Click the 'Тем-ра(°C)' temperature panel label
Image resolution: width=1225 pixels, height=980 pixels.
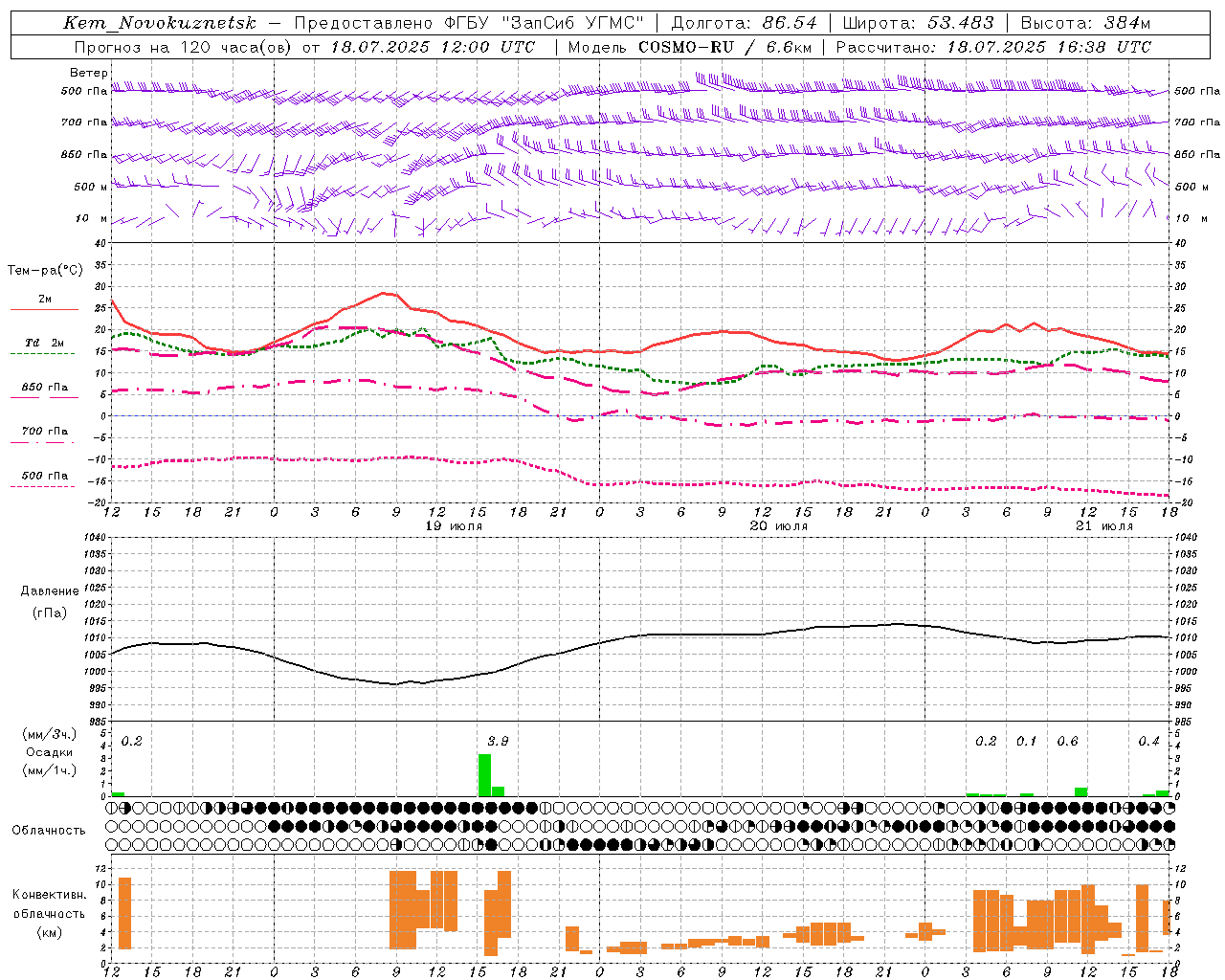[45, 271]
